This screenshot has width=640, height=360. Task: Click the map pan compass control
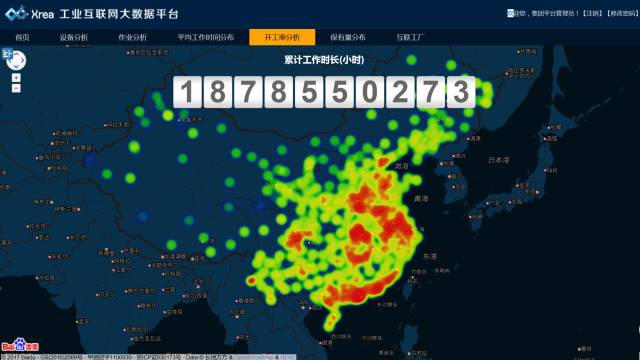(16, 61)
